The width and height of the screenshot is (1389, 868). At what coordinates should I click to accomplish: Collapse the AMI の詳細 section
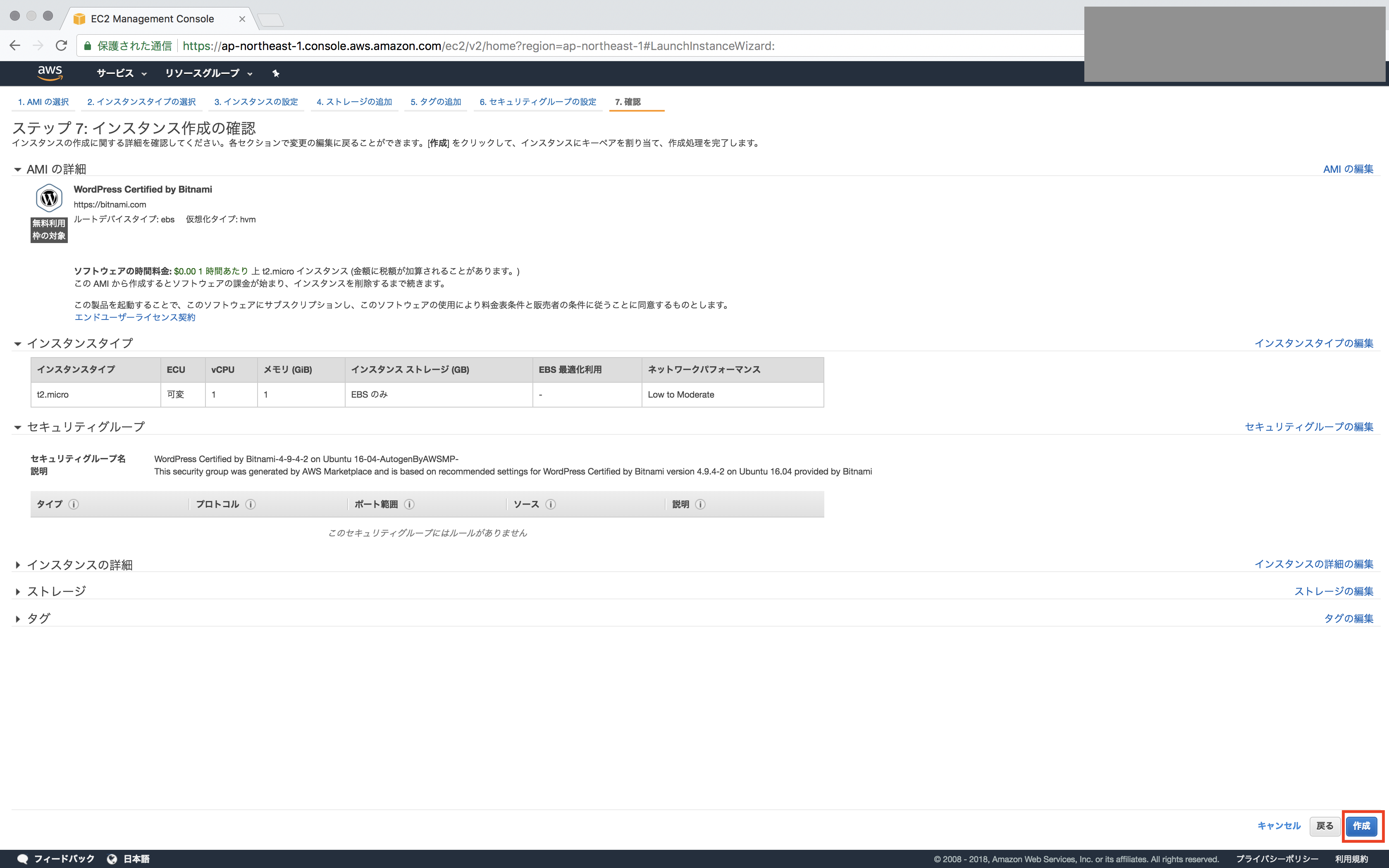click(18, 169)
